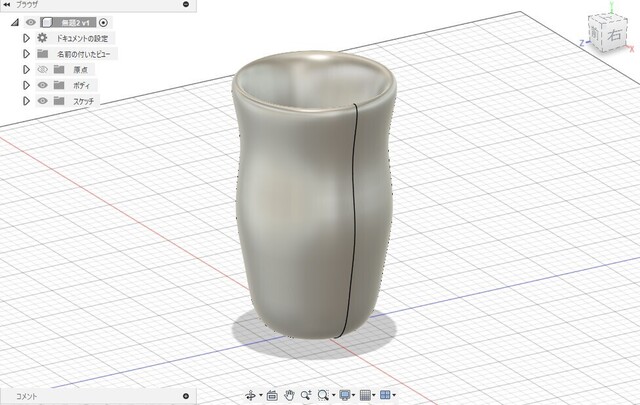
Task: Activate root component radio button
Action: (x=103, y=21)
